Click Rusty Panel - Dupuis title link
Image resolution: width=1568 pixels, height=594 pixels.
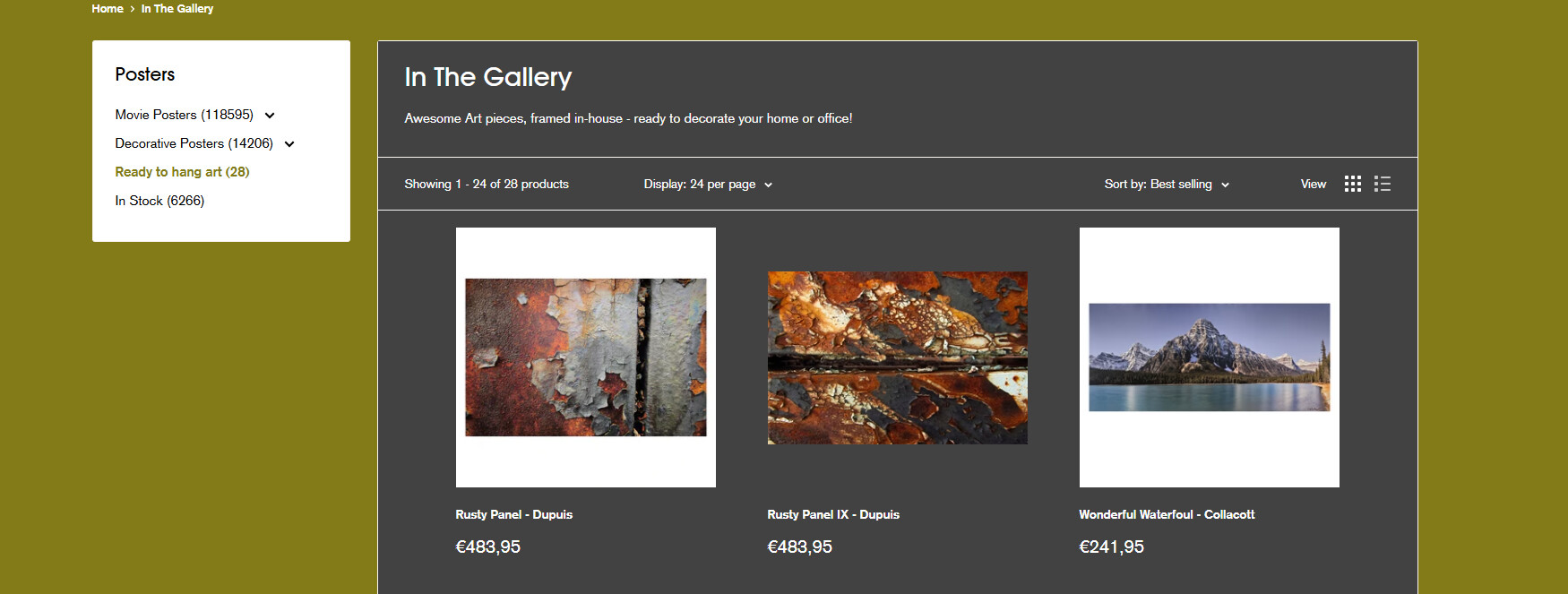tap(513, 514)
